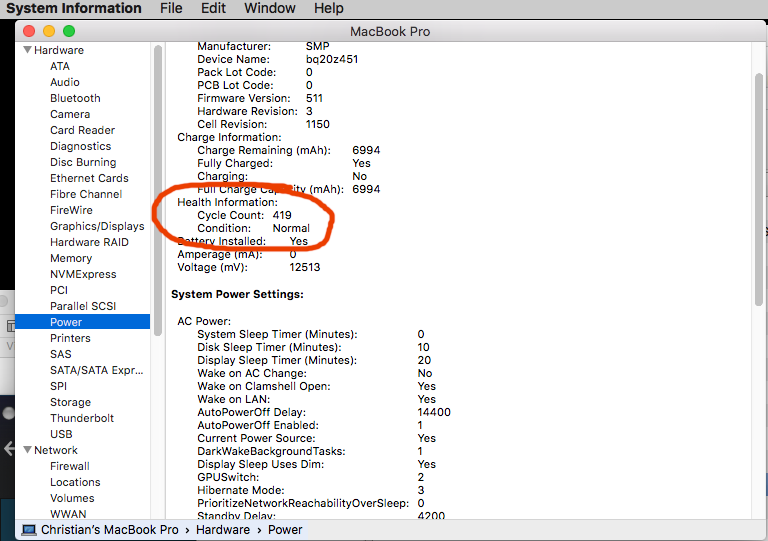This screenshot has height=541, width=768.
Task: Open the System Information app menu
Action: pos(73,8)
